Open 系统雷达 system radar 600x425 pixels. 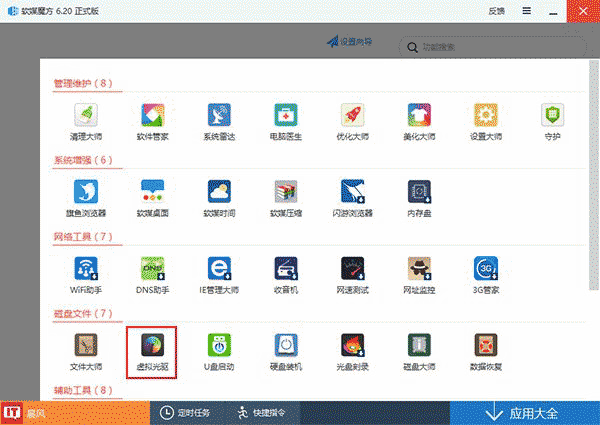pyautogui.click(x=219, y=122)
